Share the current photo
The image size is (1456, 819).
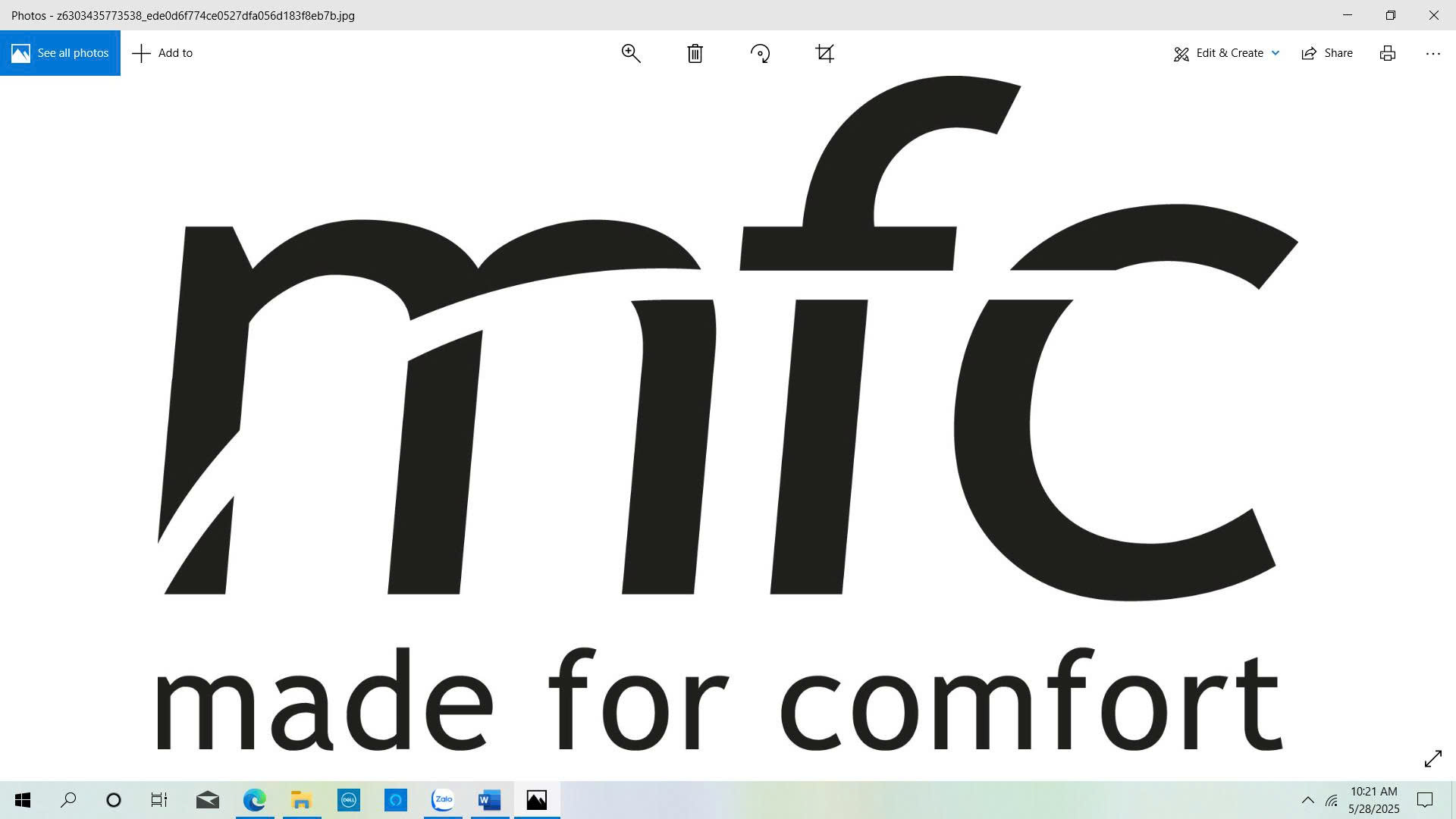tap(1327, 53)
